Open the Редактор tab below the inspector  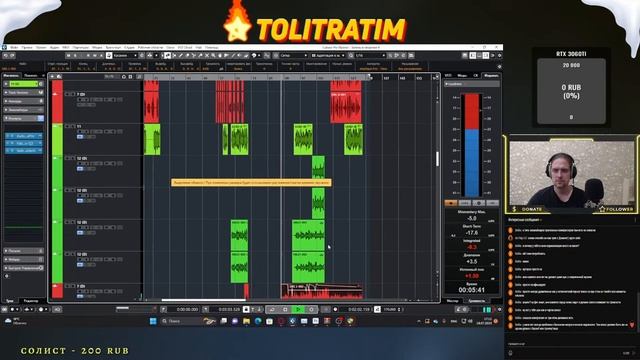(x=31, y=301)
